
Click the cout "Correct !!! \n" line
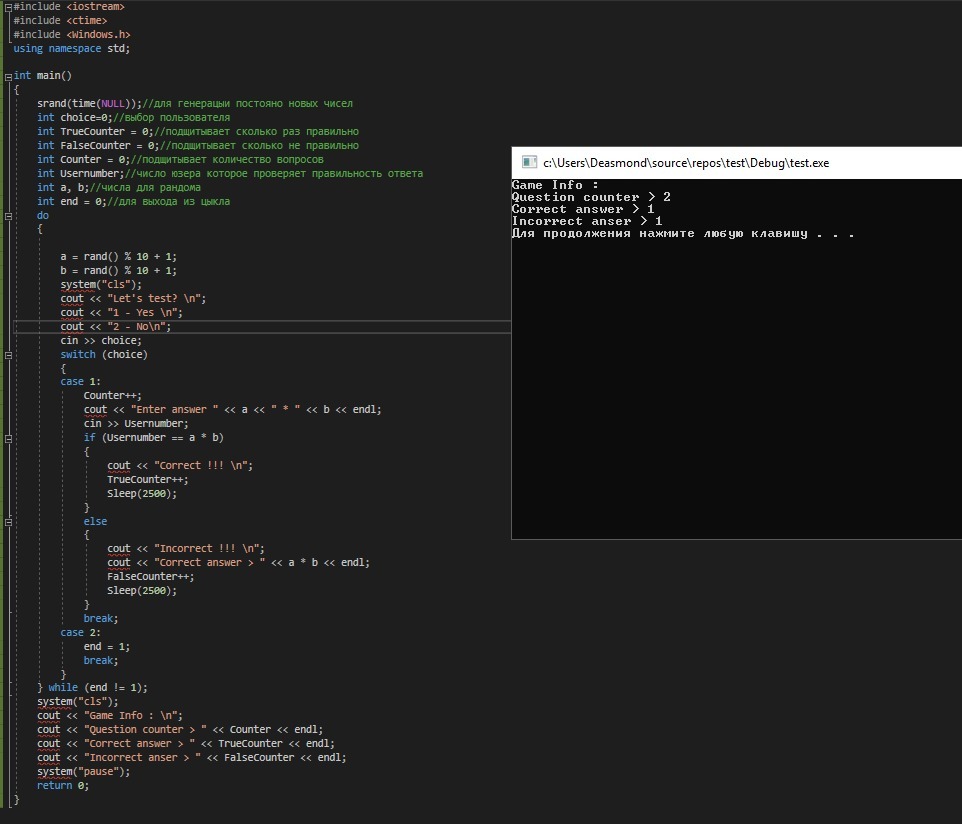[180, 466]
